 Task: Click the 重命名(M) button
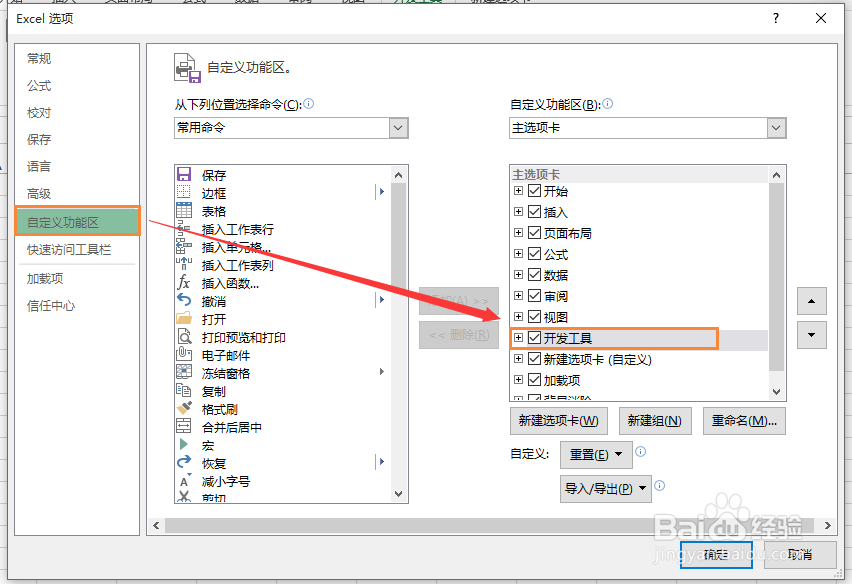point(744,421)
